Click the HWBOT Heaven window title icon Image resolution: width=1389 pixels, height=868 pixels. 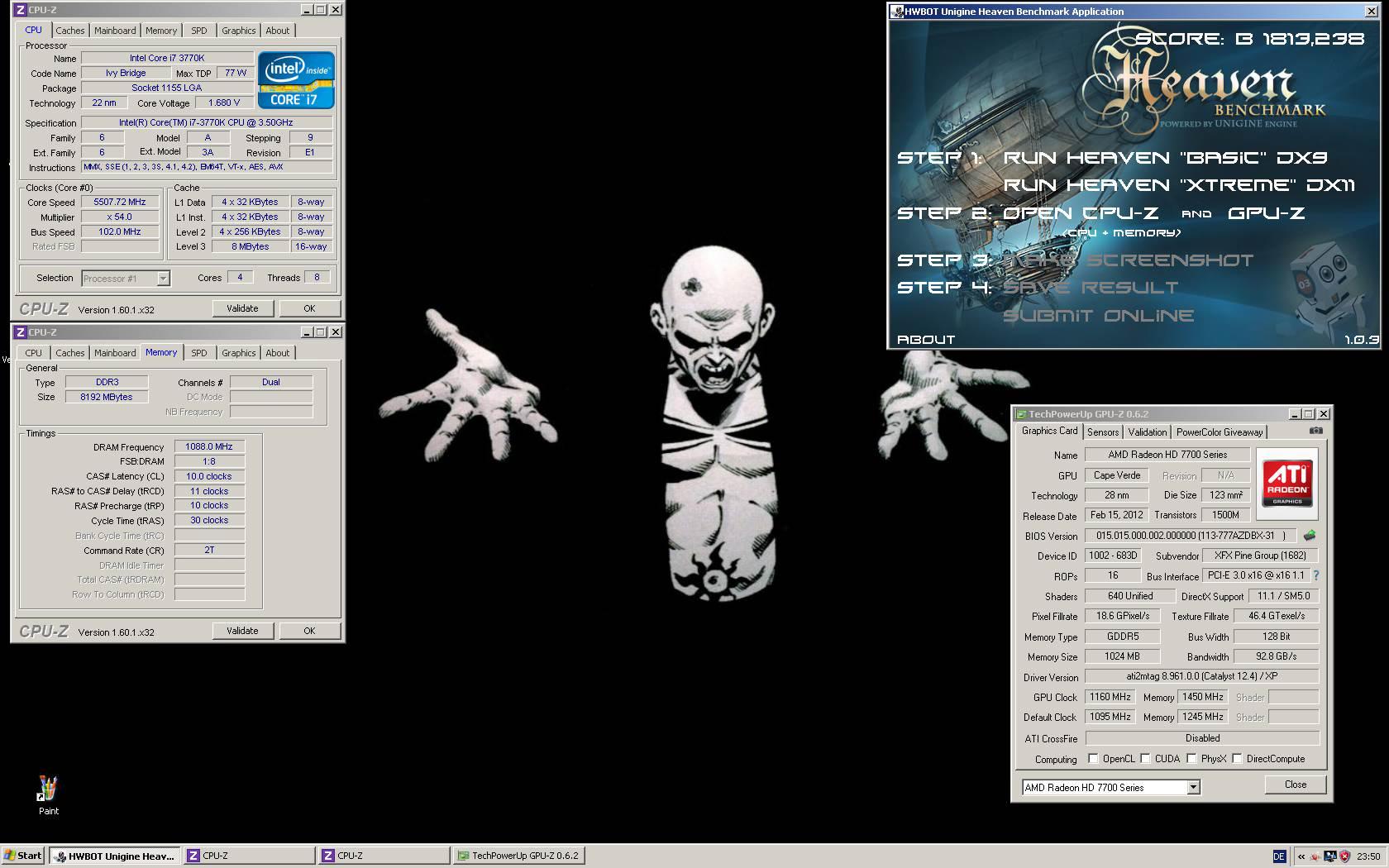coord(897,12)
